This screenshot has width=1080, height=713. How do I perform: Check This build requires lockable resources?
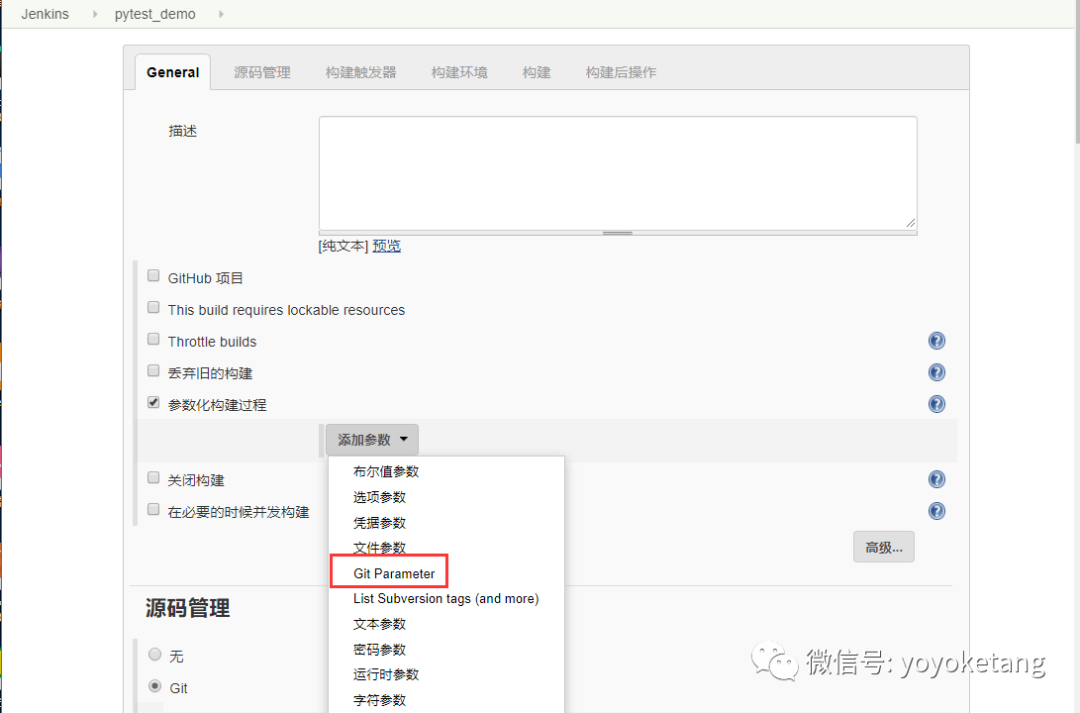(x=154, y=307)
